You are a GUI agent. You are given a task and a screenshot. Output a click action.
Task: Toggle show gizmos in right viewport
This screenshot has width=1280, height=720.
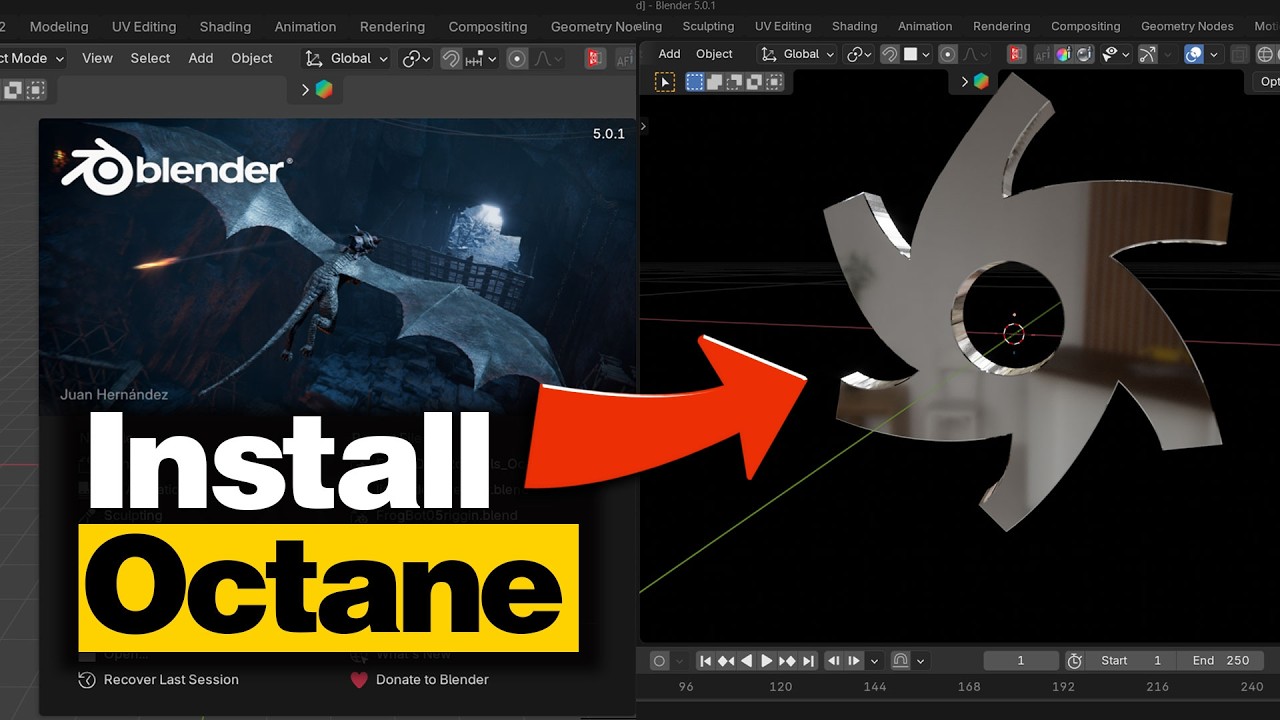pos(1147,54)
